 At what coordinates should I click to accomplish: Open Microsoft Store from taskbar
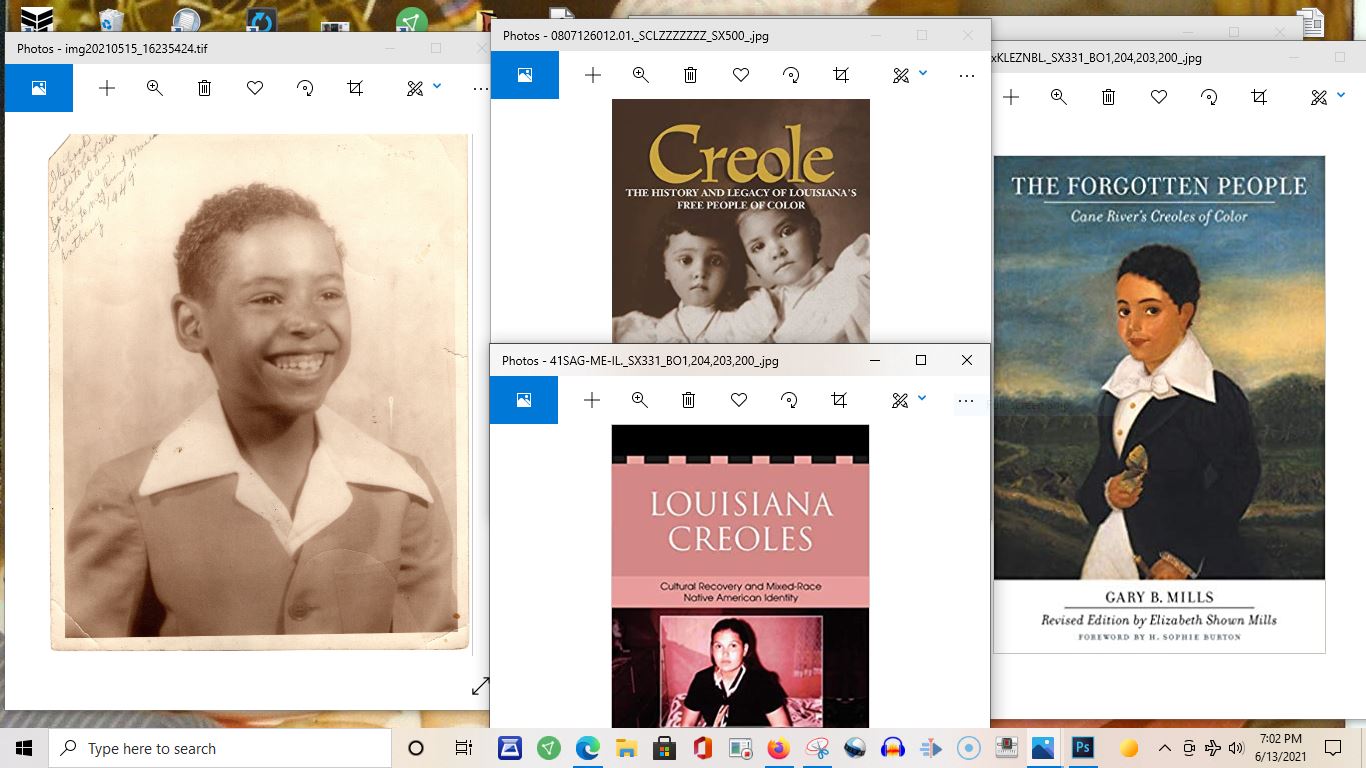tap(664, 748)
